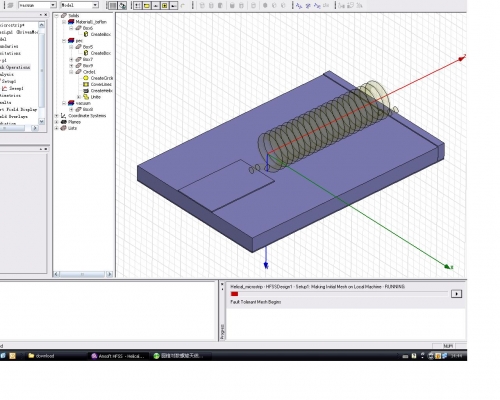Expand the Box9 node
Screen dimensions: 500x400
click(71, 66)
